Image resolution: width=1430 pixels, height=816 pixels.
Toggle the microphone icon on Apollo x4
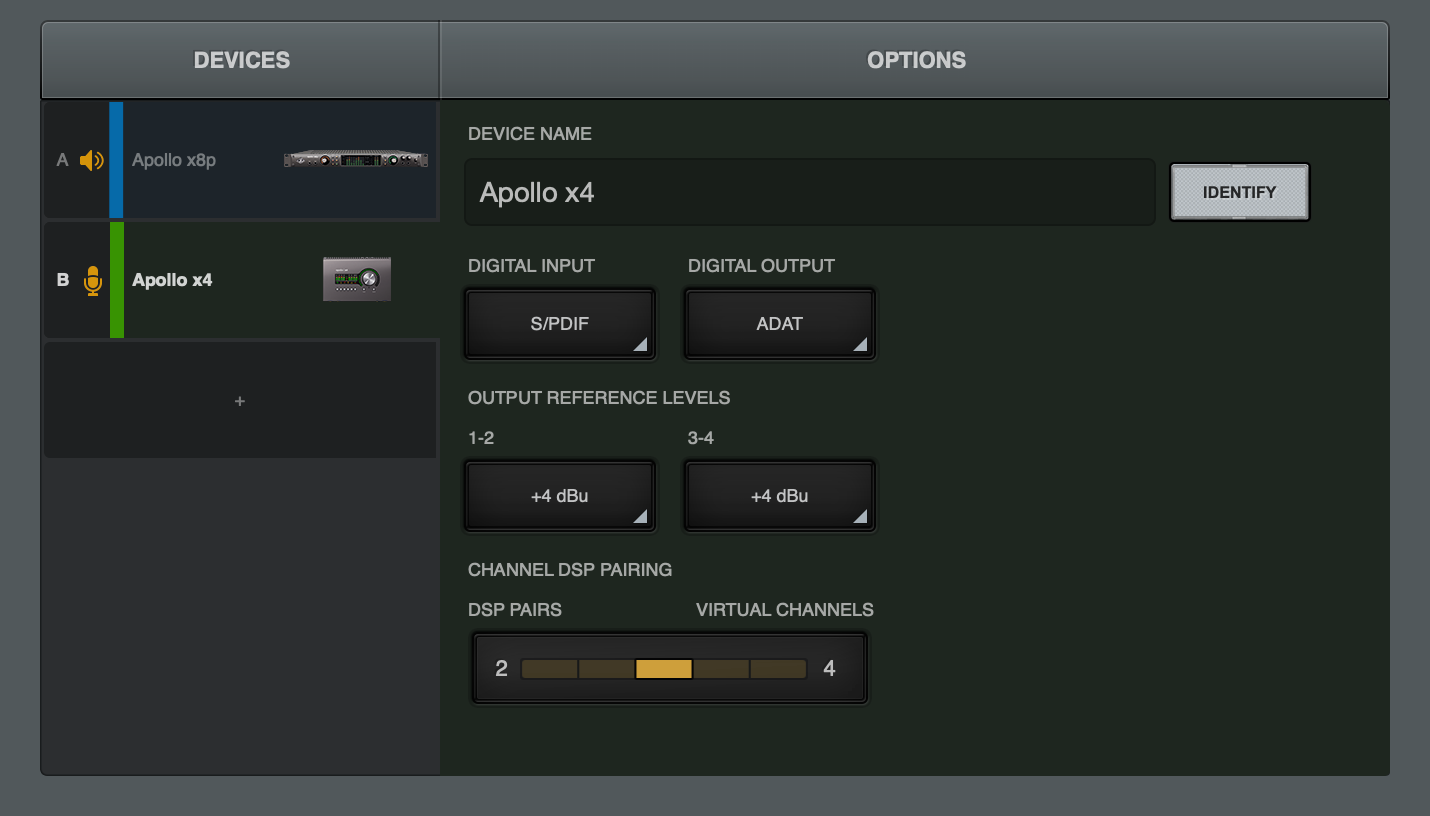coord(91,280)
